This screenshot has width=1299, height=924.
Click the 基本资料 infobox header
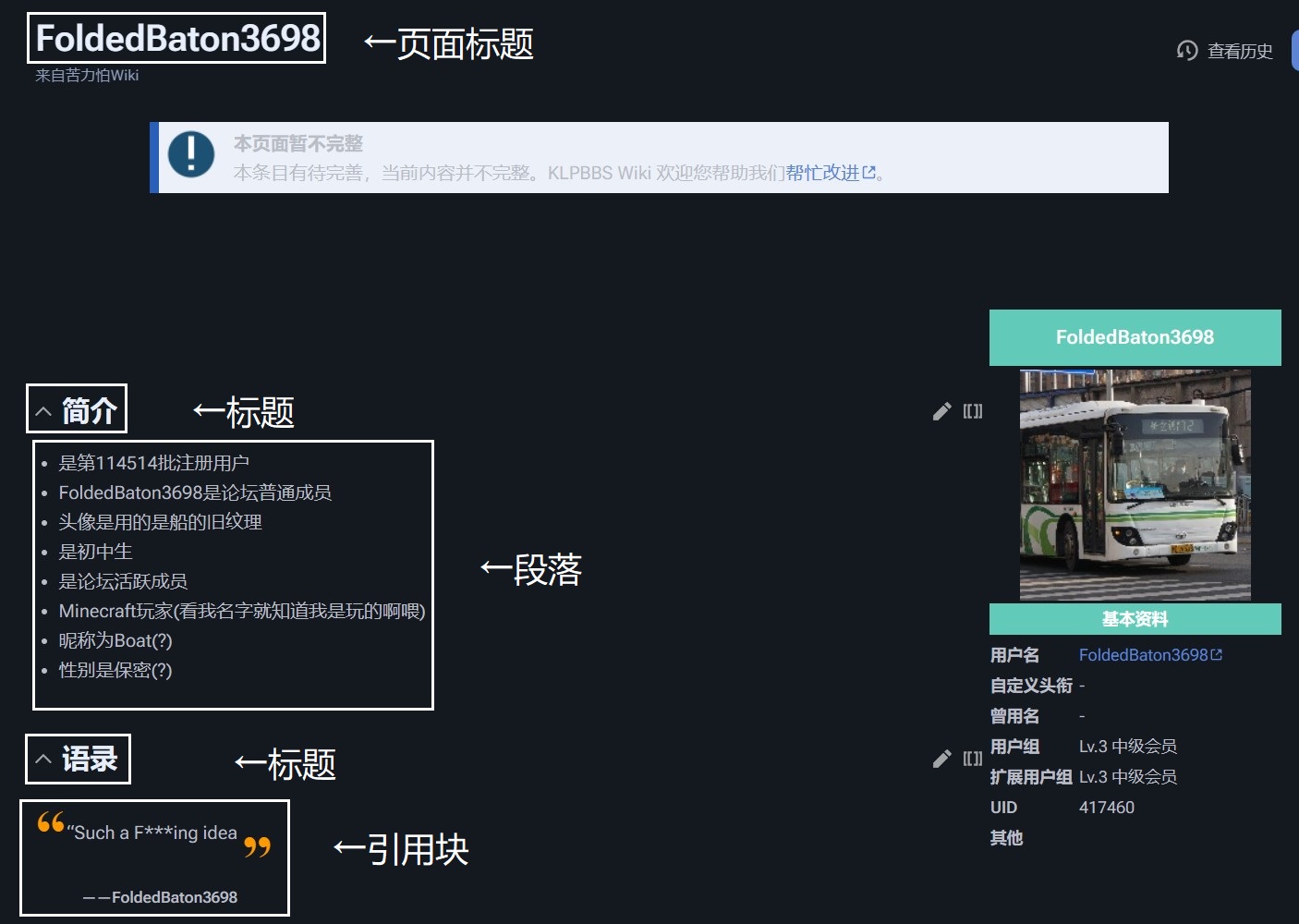point(1135,619)
